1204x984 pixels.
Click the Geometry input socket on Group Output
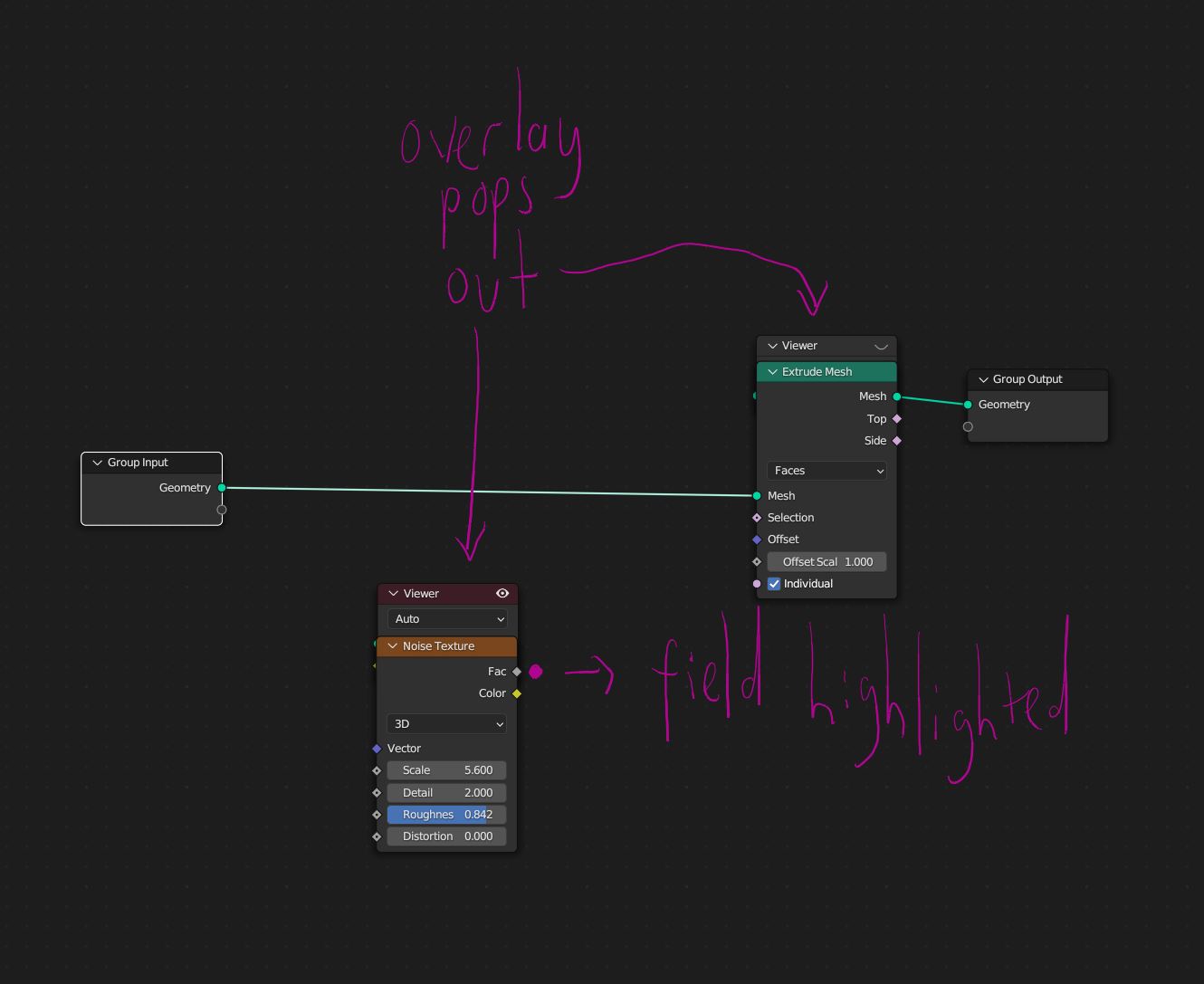coord(968,405)
